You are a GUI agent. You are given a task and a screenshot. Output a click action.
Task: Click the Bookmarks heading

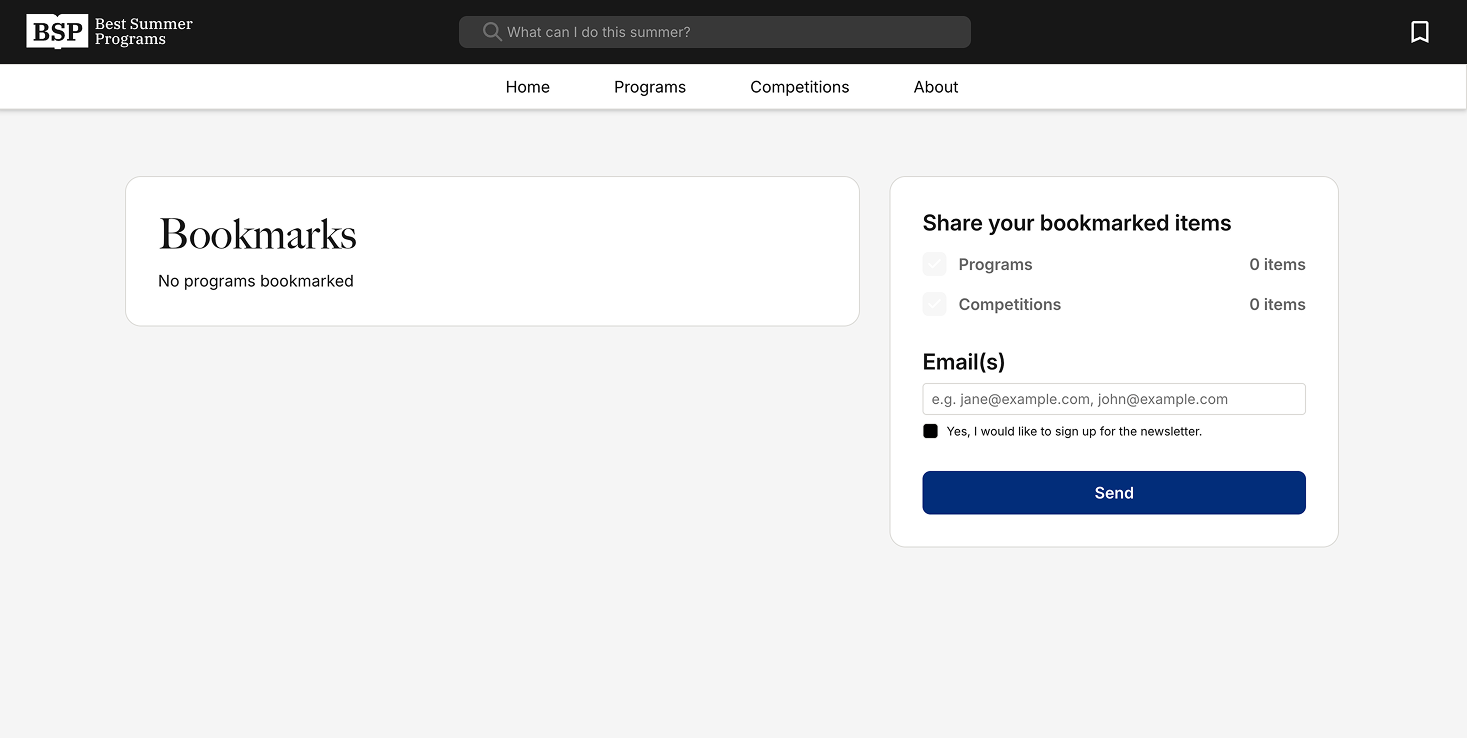coord(258,235)
